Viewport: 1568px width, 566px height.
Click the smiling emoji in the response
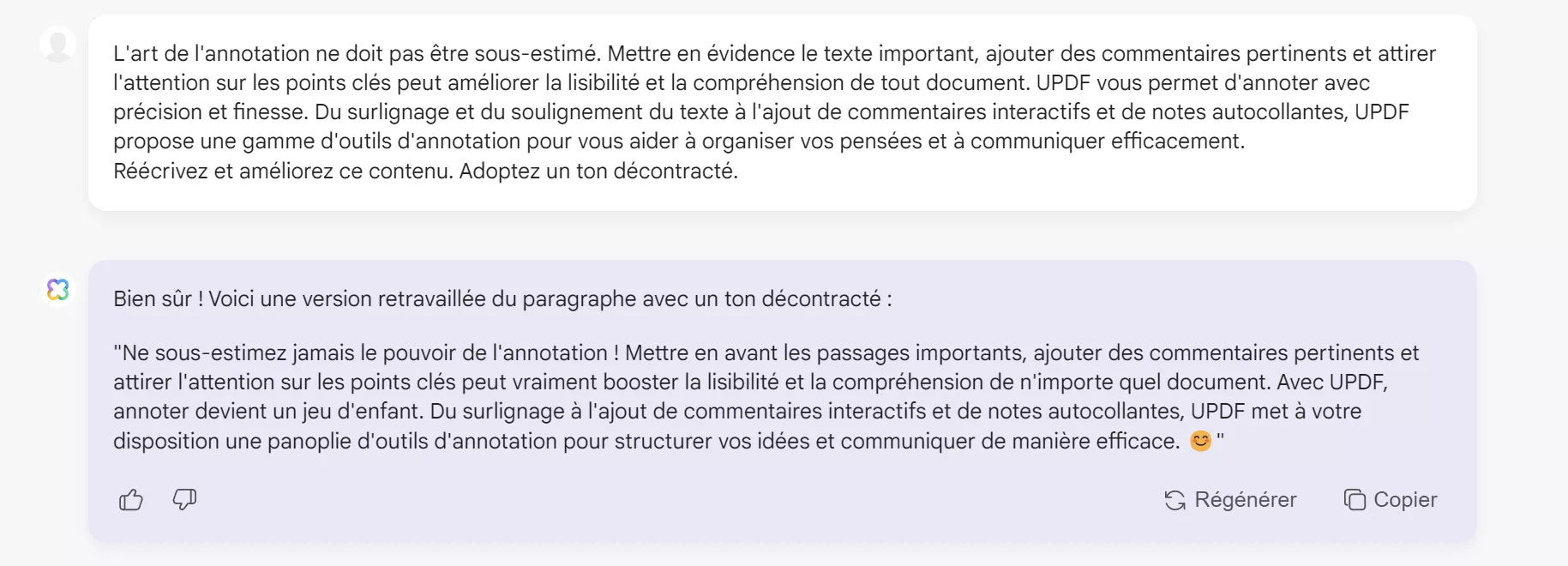1199,441
